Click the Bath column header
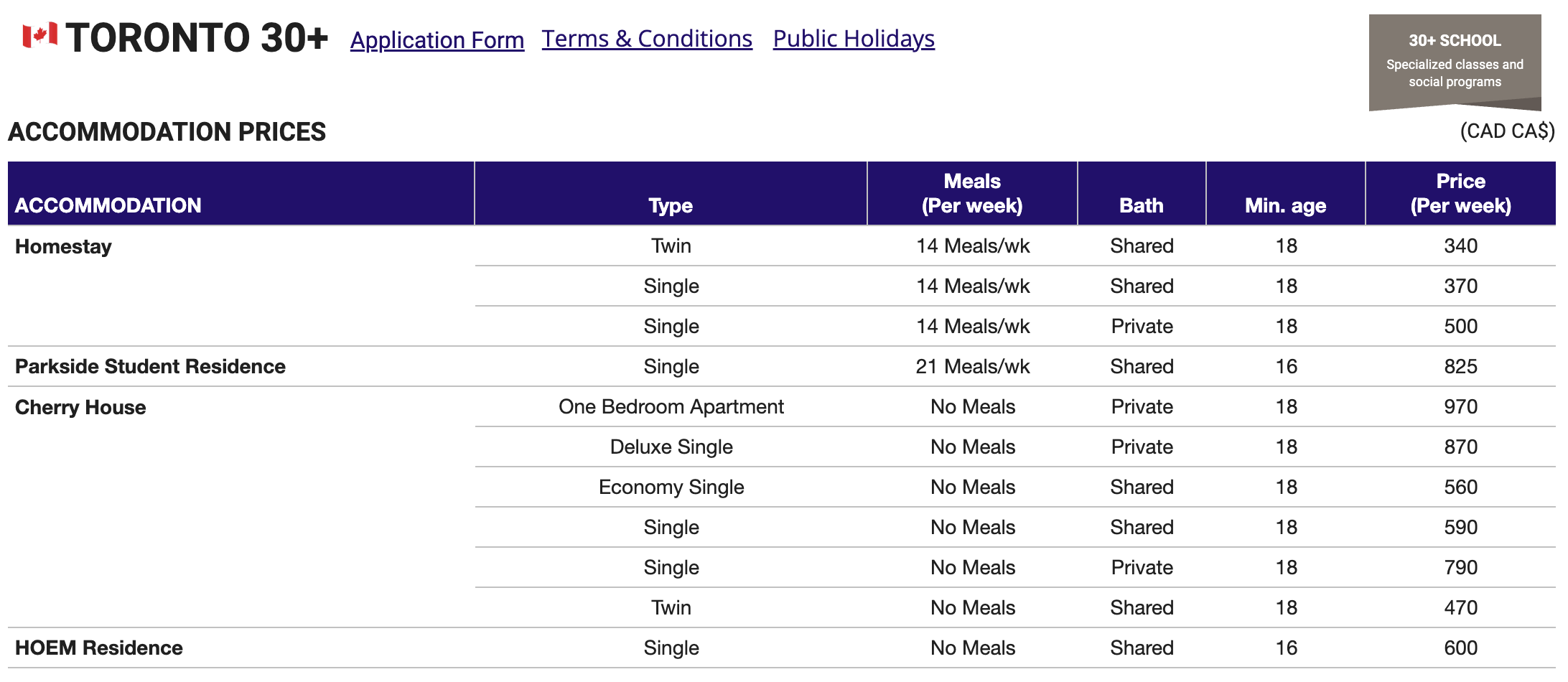Viewport: 1568px width, 682px height. [1141, 205]
